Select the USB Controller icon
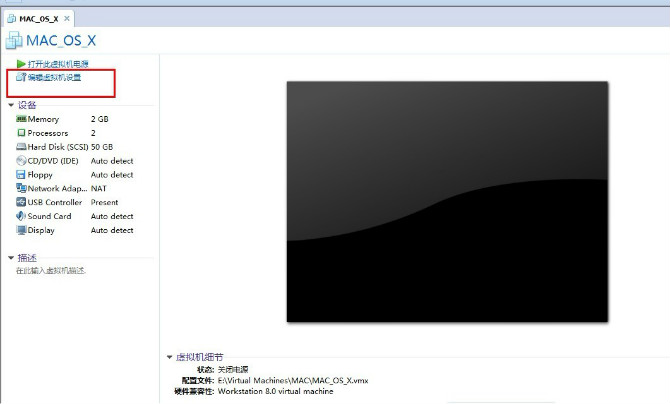 point(21,202)
